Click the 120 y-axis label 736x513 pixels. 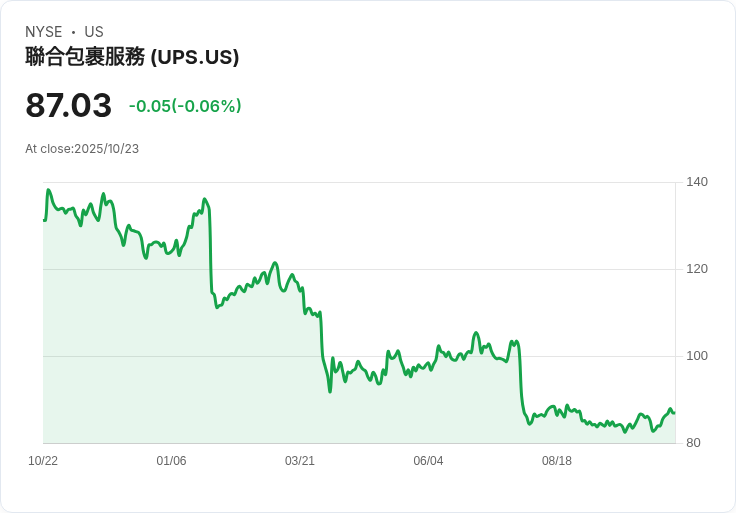(697, 269)
